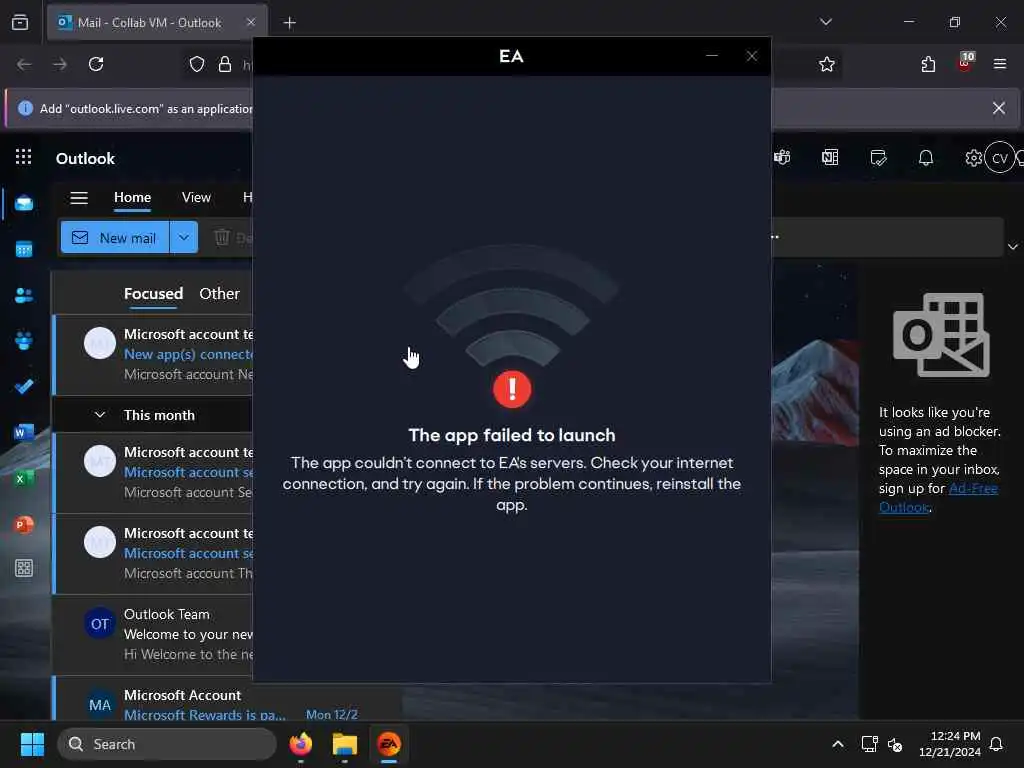Open Outlook settings gear
1024x768 pixels.
pyautogui.click(x=973, y=158)
